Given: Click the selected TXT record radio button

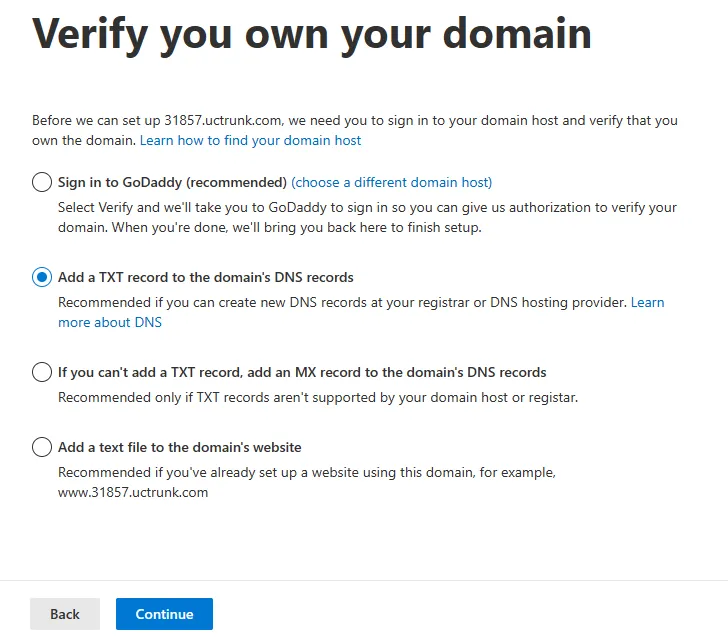Looking at the screenshot, I should 42,277.
